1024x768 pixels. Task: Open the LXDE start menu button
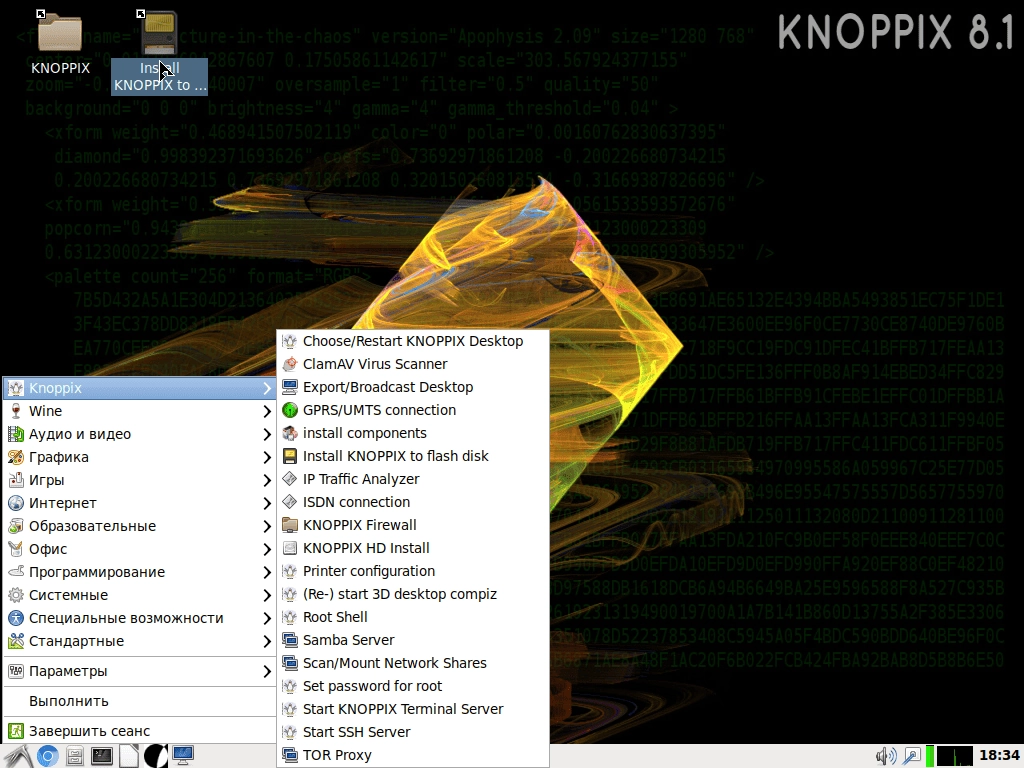[17, 756]
